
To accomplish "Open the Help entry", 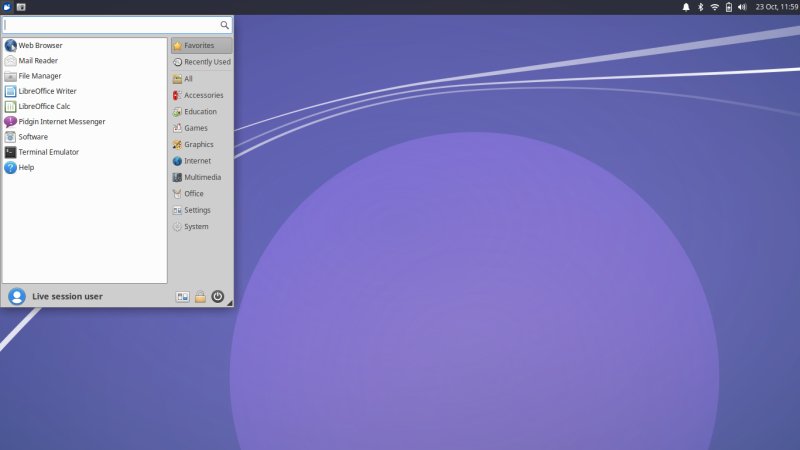I will pos(26,167).
